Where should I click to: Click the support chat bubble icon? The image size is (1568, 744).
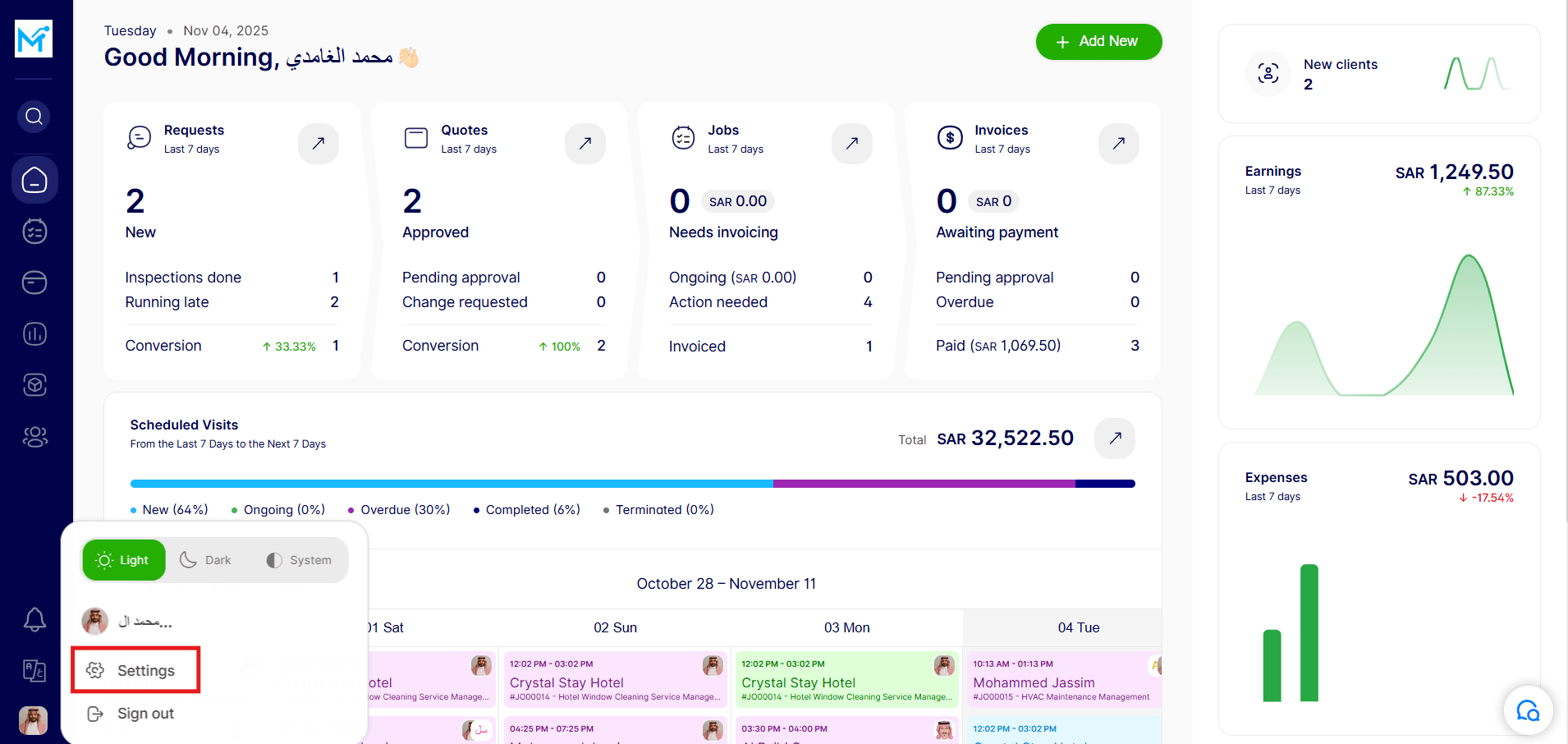1528,710
